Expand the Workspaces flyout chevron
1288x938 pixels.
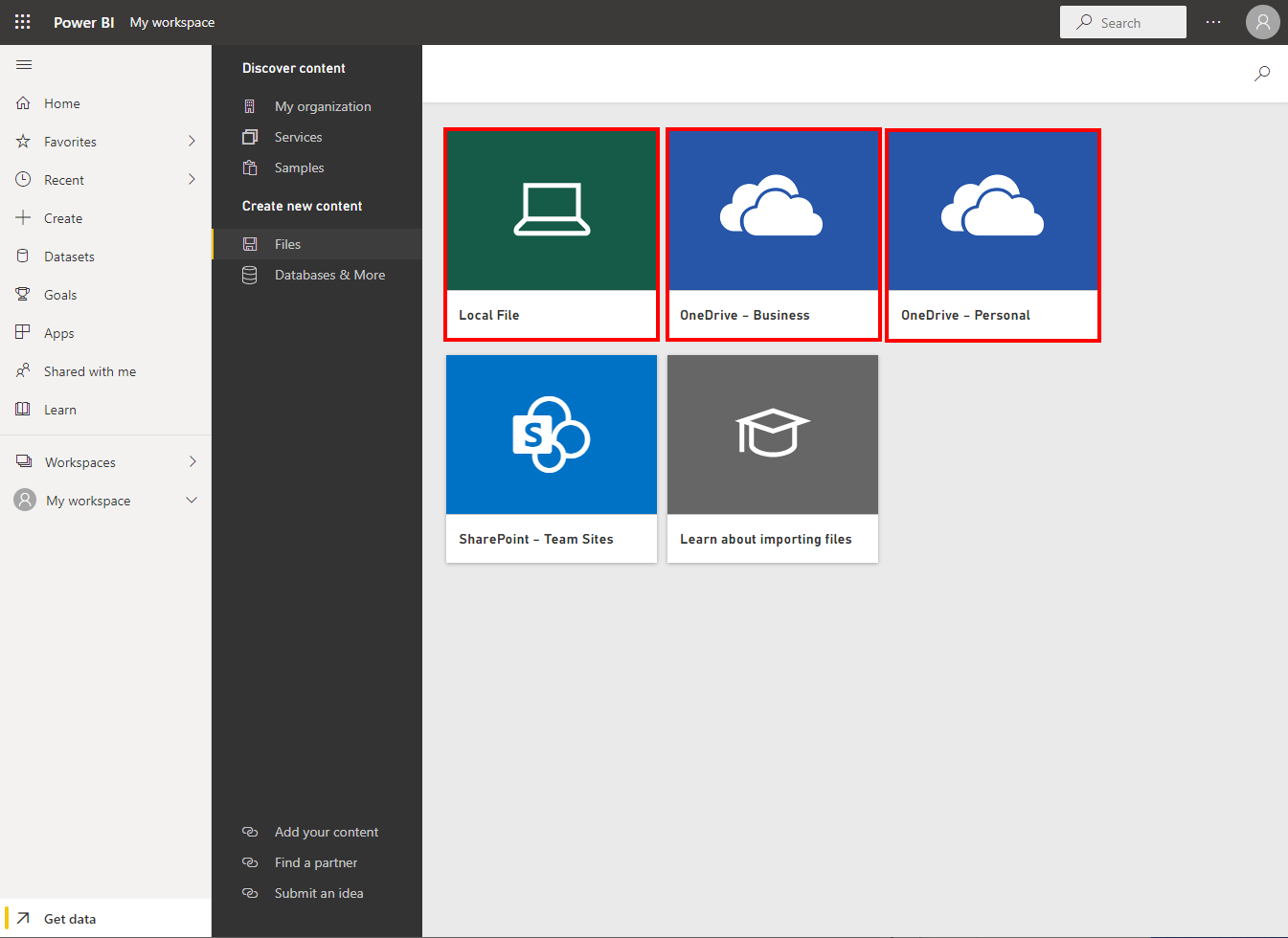click(x=192, y=462)
